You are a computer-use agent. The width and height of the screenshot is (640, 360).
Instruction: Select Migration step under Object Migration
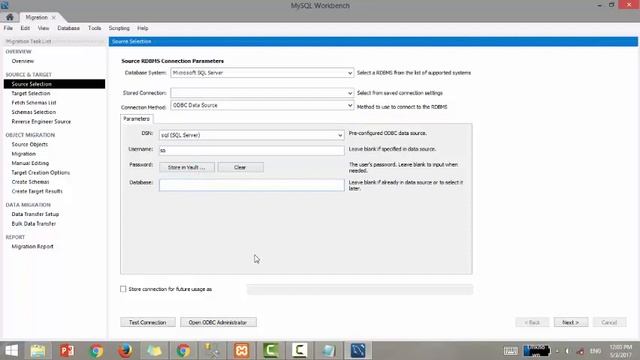pyautogui.click(x=24, y=154)
